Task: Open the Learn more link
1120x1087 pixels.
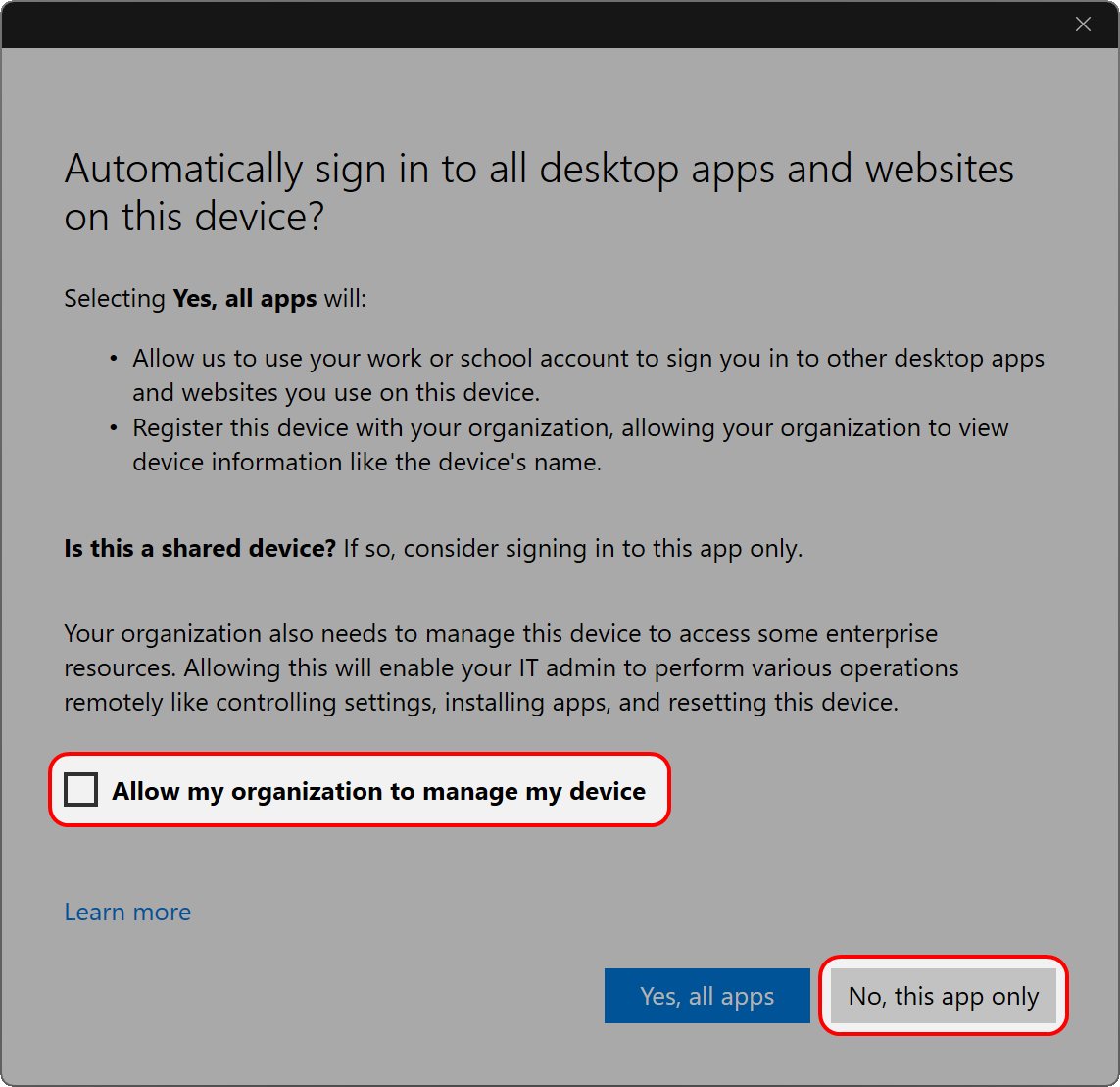Action: click(x=127, y=913)
